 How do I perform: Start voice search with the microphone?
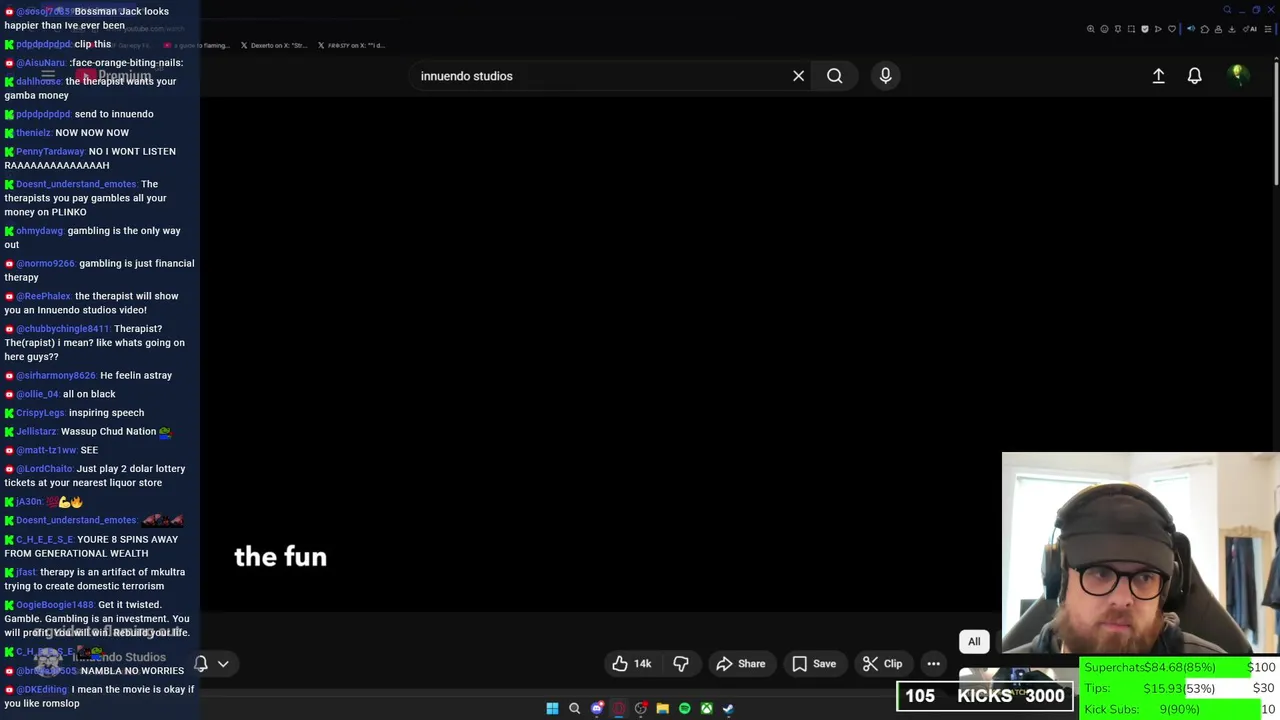tap(885, 76)
